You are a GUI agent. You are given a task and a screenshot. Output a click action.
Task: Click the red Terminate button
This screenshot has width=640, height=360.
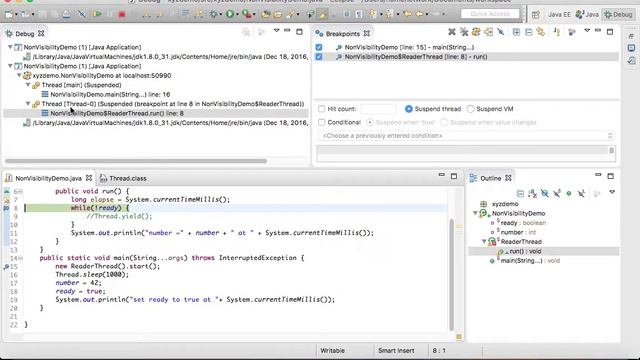coord(122,14)
